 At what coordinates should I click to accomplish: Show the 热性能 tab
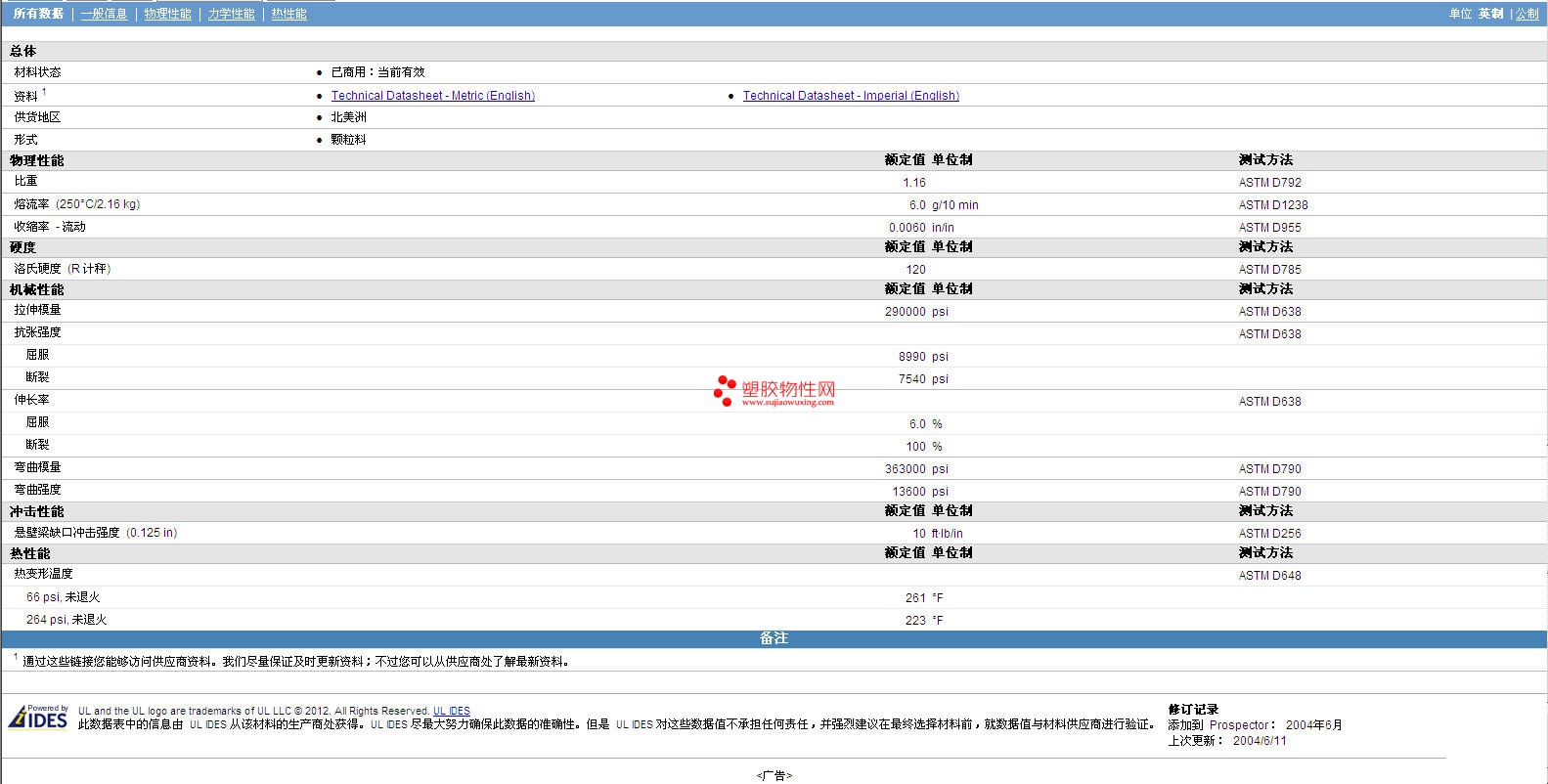coord(288,14)
